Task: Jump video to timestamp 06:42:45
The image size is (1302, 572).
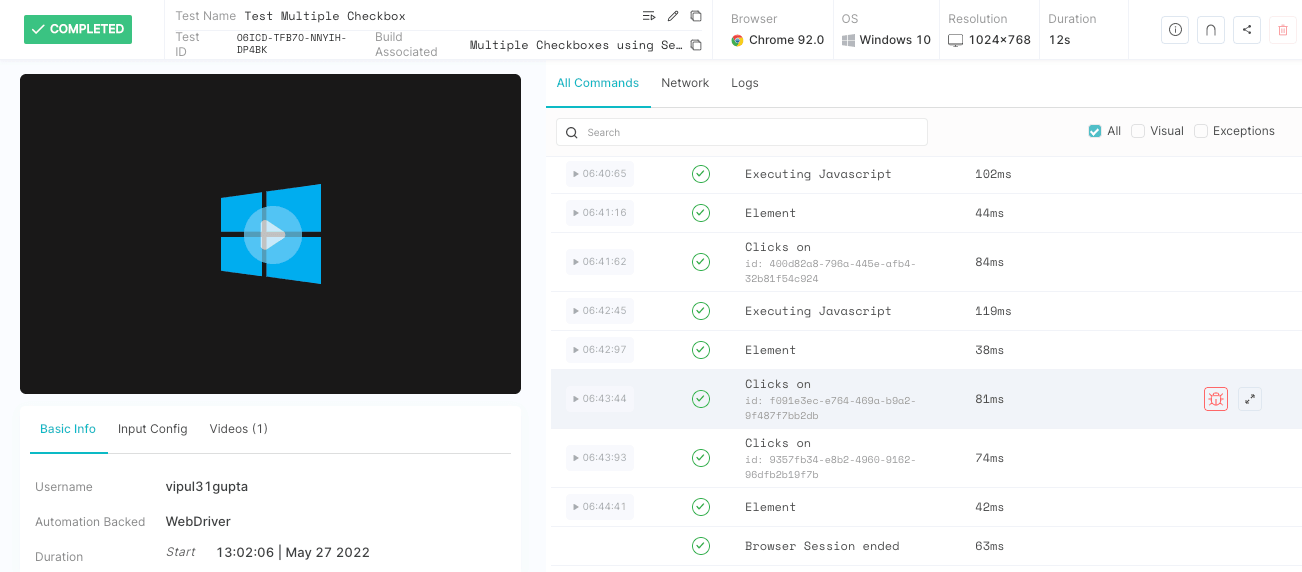Action: tap(599, 311)
